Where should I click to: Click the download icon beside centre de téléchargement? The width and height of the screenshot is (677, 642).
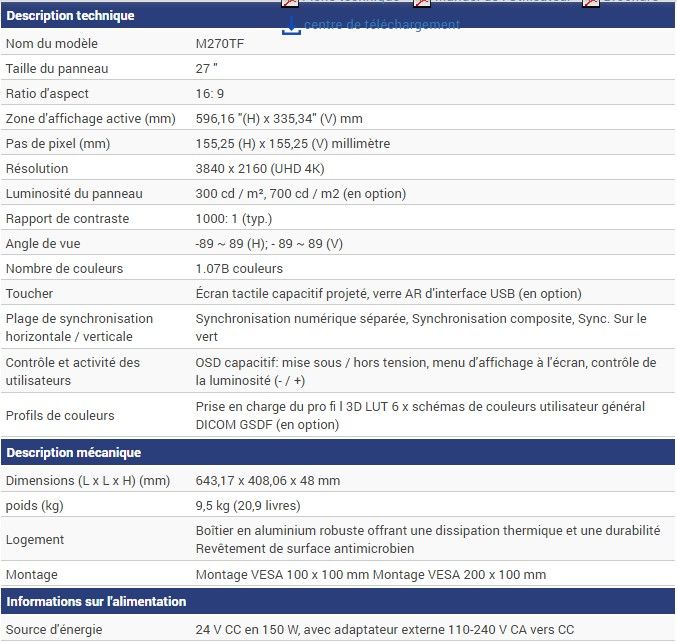point(291,25)
